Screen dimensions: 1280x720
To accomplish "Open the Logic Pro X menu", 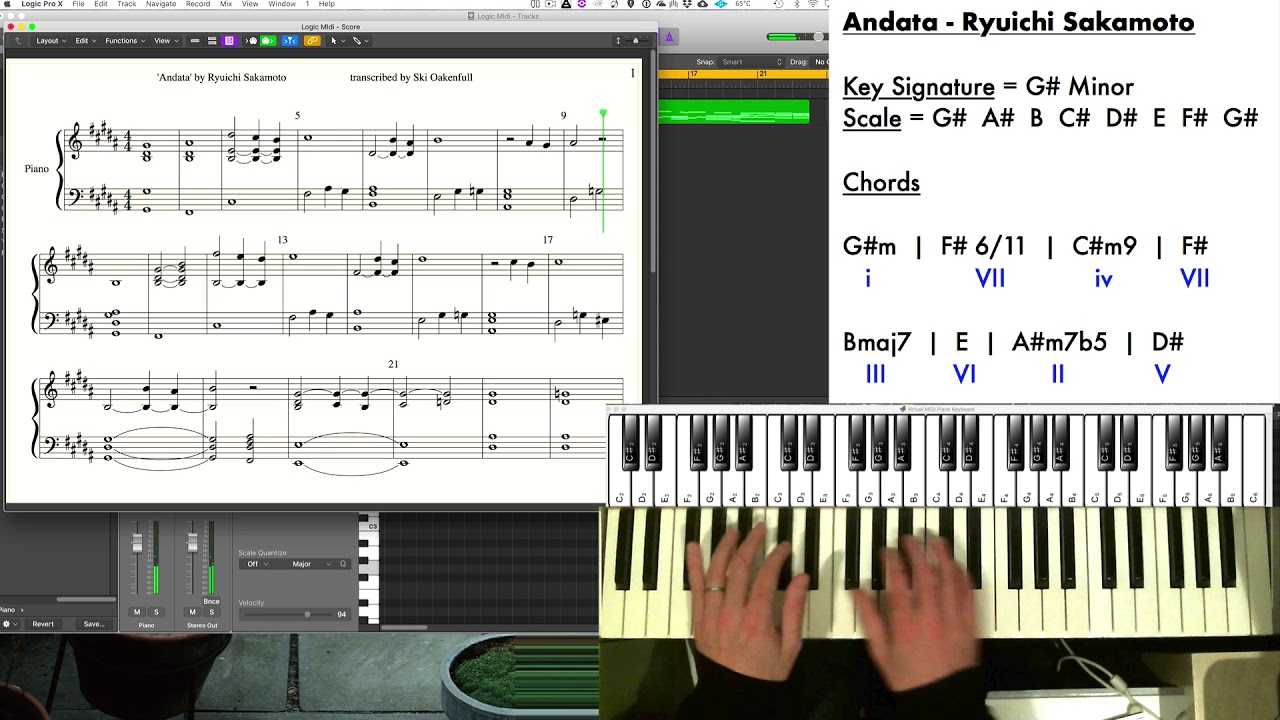I will pos(40,4).
